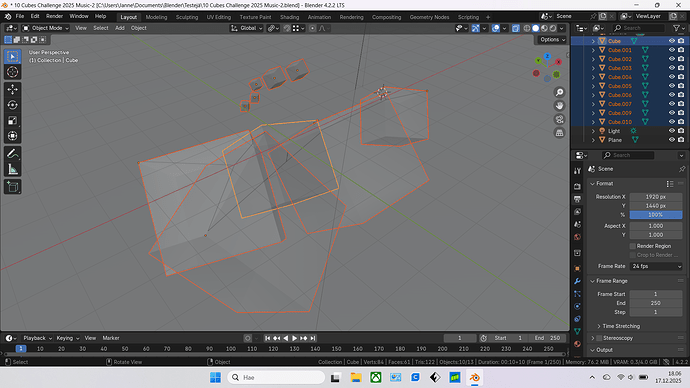The image size is (690, 388).
Task: Jump to the last frame
Action: [312, 338]
